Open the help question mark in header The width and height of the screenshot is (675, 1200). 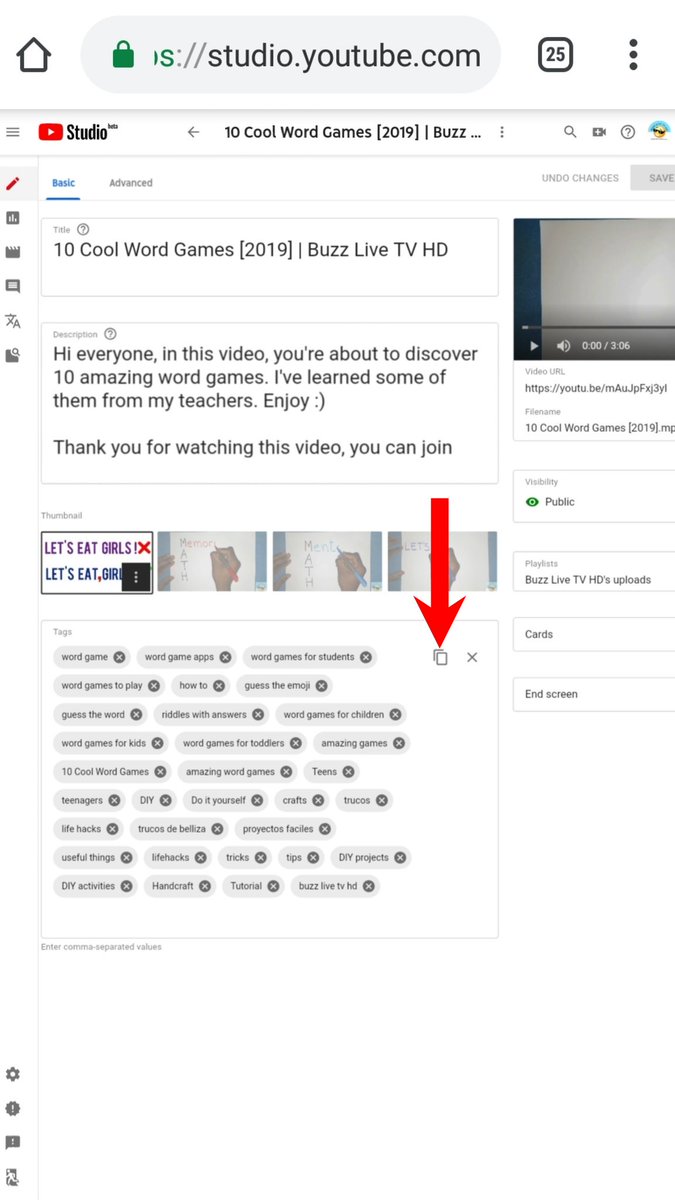[x=628, y=132]
